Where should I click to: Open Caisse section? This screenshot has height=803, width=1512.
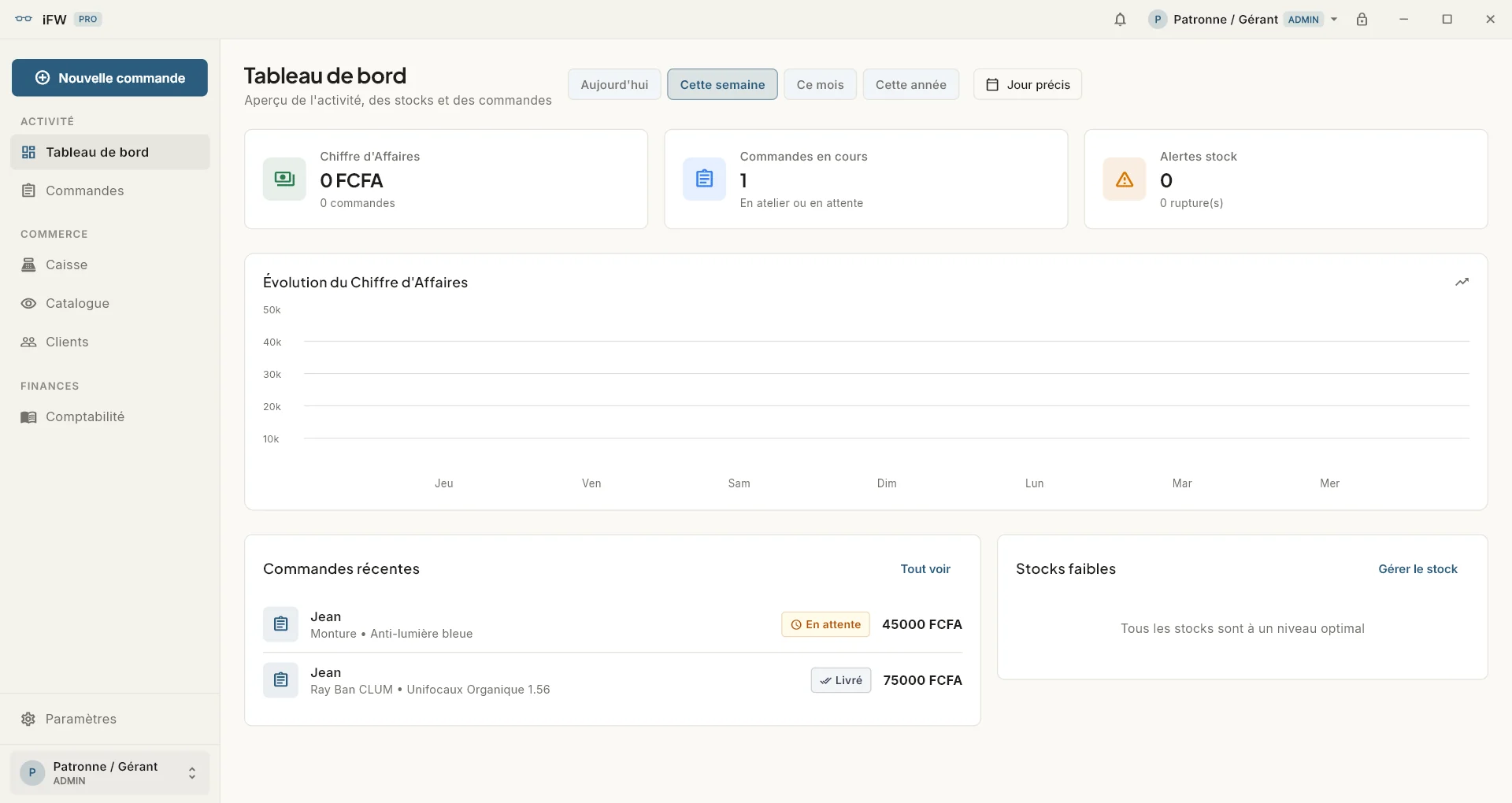(110, 265)
